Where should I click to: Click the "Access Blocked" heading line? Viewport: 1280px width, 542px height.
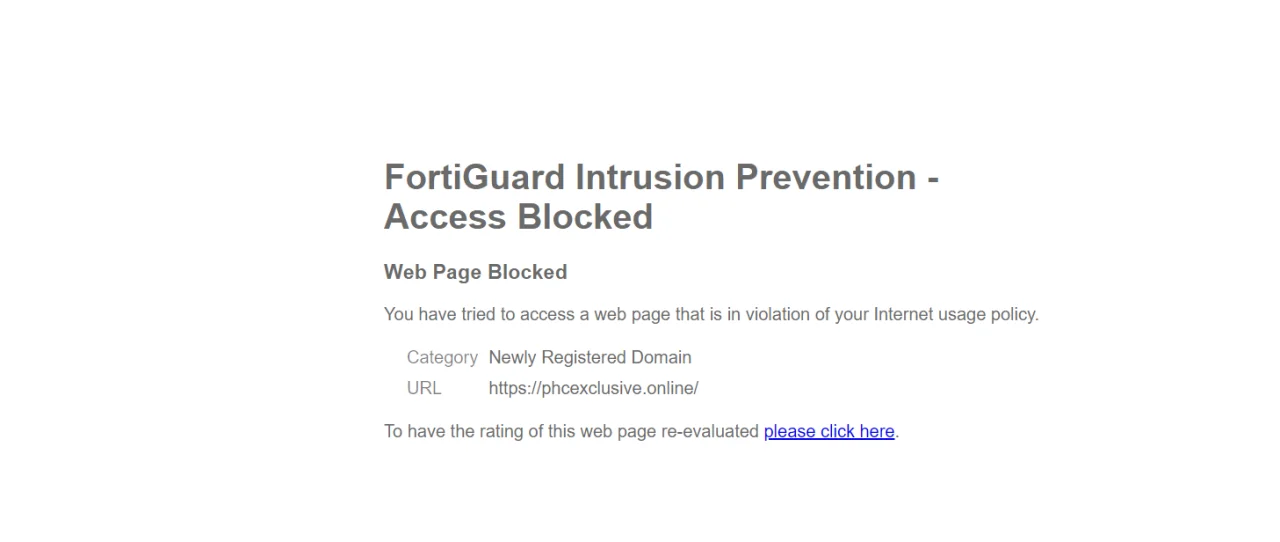coord(518,216)
